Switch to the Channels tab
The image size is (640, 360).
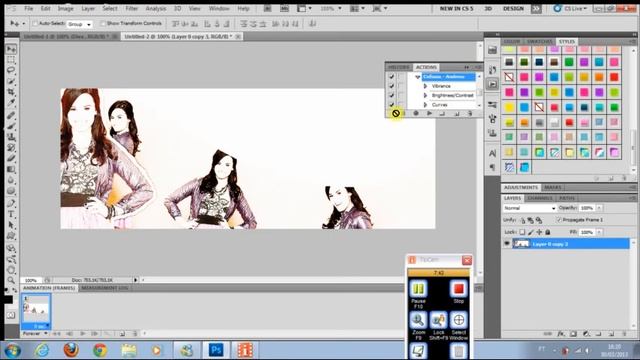click(x=540, y=198)
